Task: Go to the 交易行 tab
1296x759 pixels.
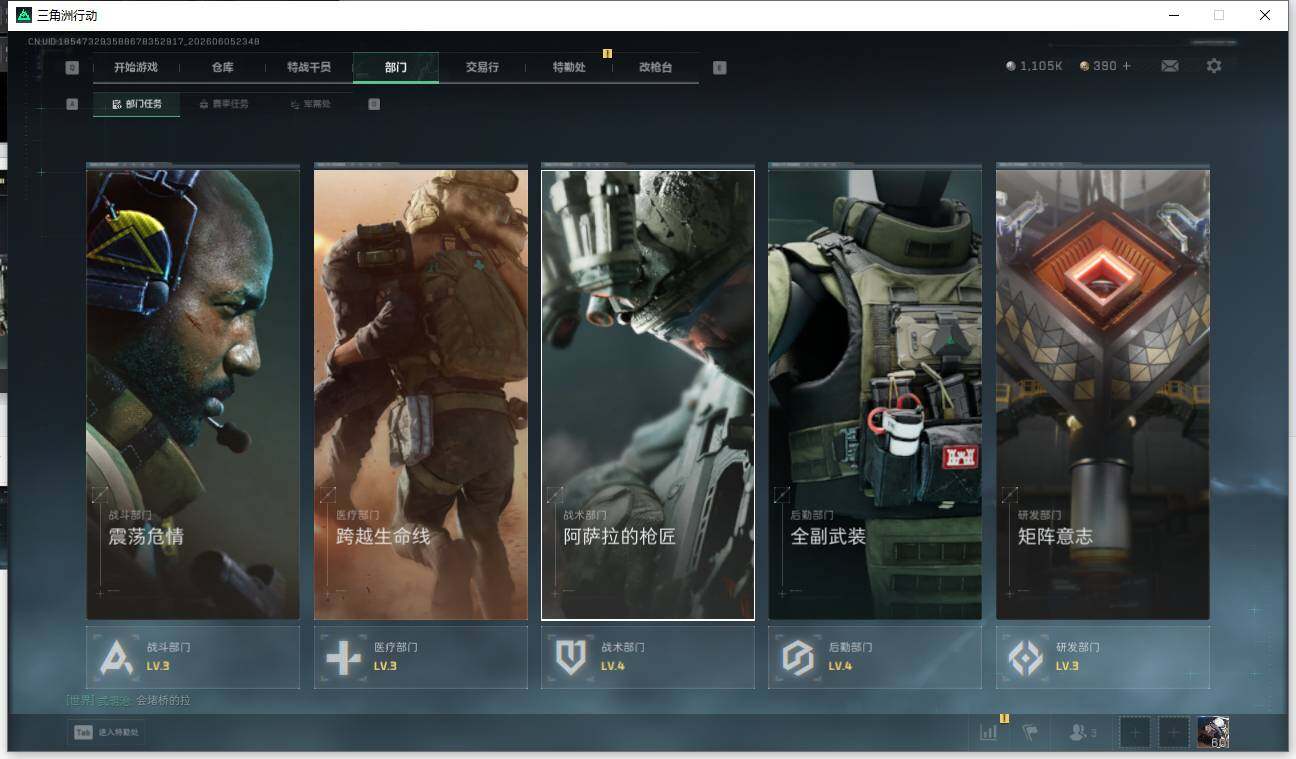Action: [482, 67]
